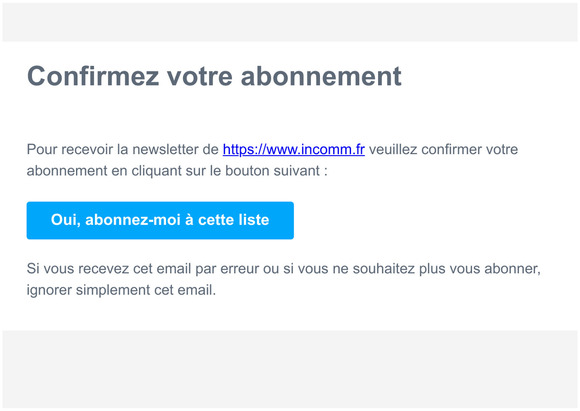Click the word "liste" on the blue button

pos(253,220)
